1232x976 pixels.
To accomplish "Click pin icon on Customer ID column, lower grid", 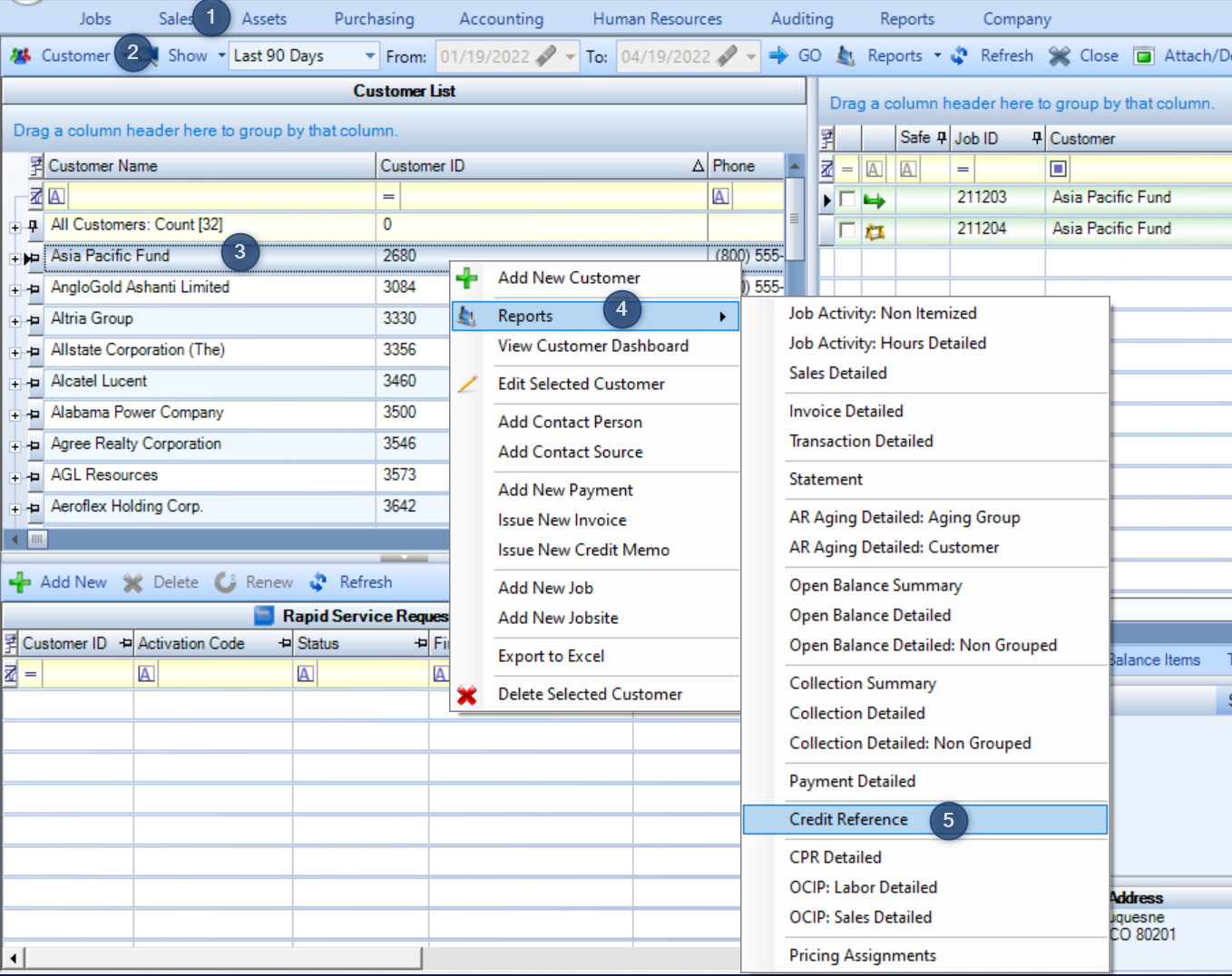I will coord(125,643).
